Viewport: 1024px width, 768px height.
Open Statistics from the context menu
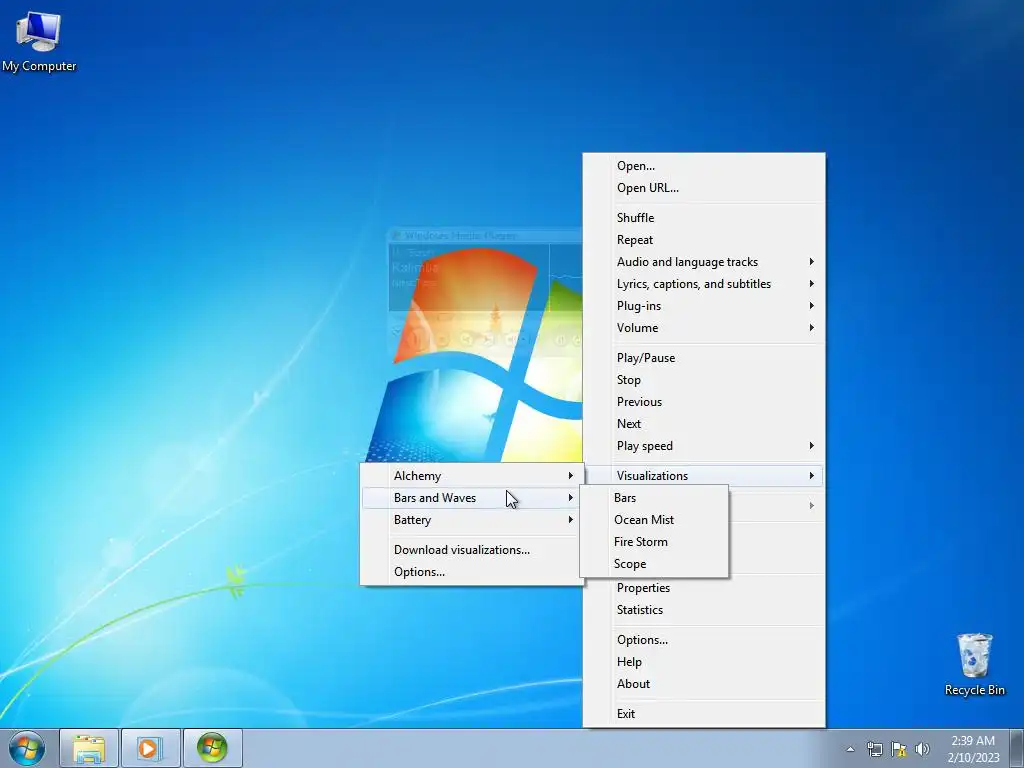704,610
